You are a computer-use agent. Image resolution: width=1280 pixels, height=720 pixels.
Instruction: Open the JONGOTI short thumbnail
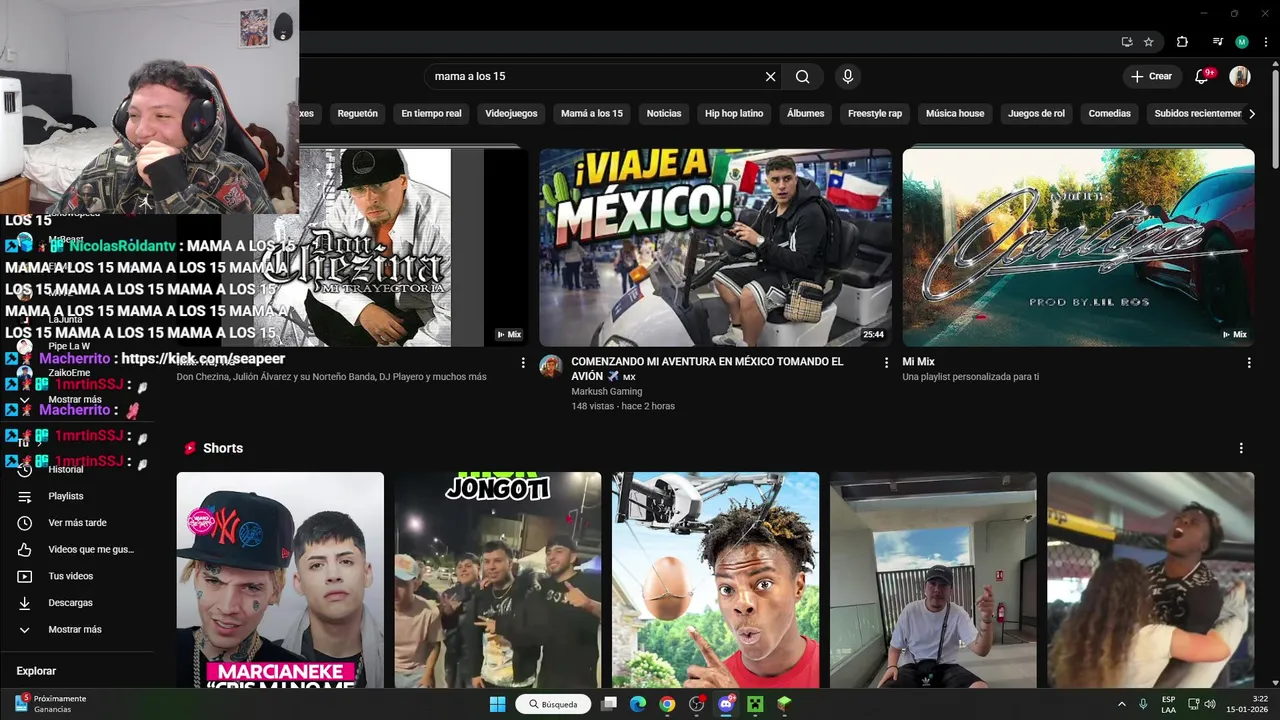coord(497,580)
